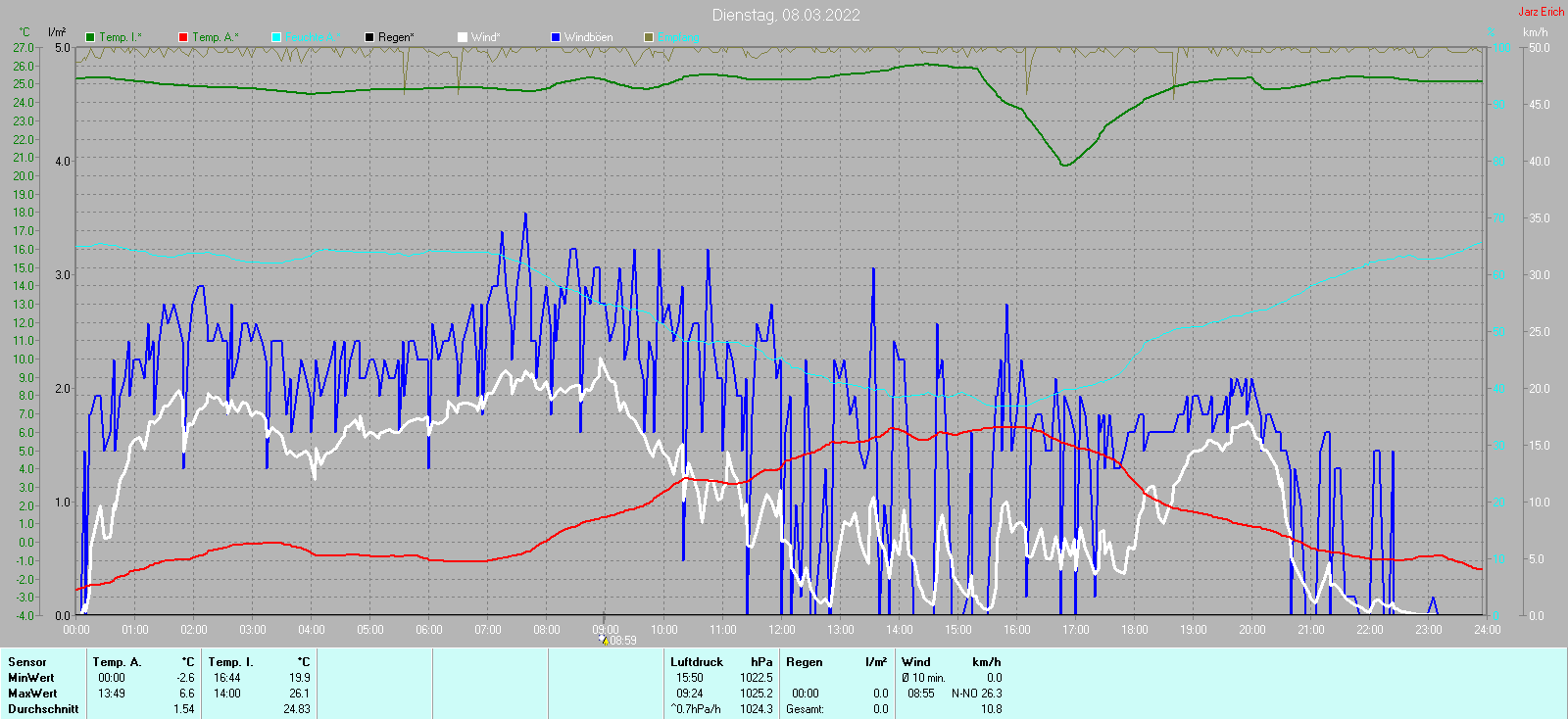Click the 'MaxWert' row label

pos(32,694)
